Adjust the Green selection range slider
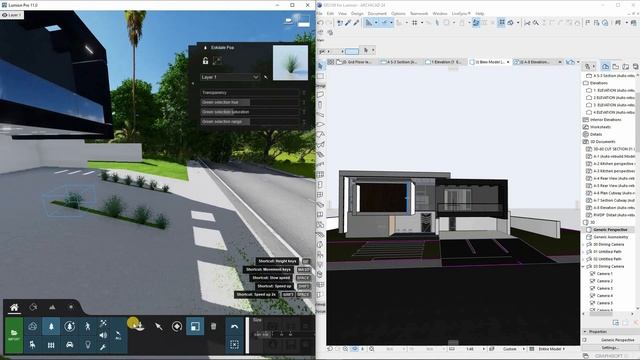The width and height of the screenshot is (640, 360). click(x=249, y=122)
